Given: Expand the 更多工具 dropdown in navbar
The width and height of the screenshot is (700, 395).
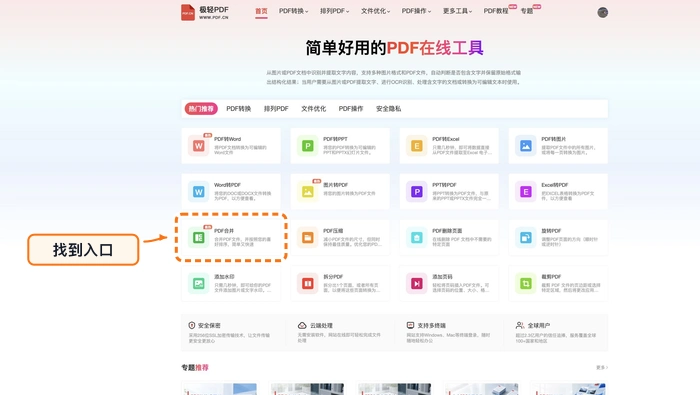Looking at the screenshot, I should pyautogui.click(x=457, y=11).
